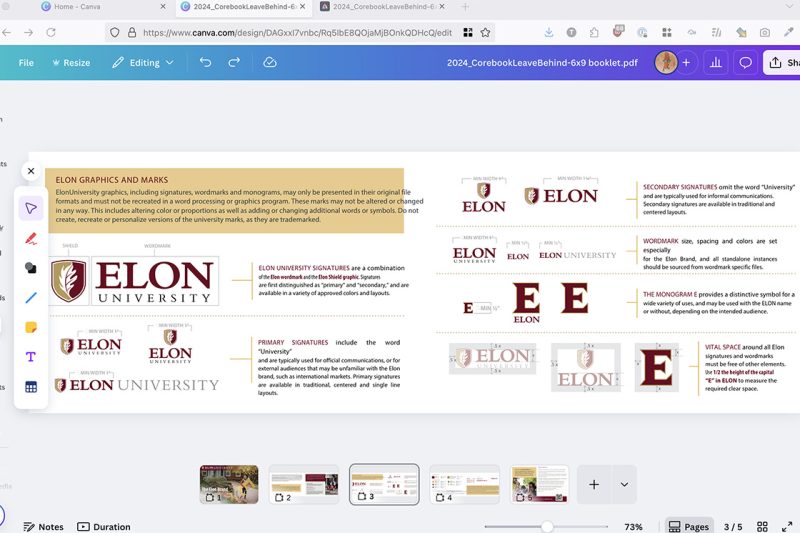Reload the current page
800x533 pixels.
click(51, 32)
